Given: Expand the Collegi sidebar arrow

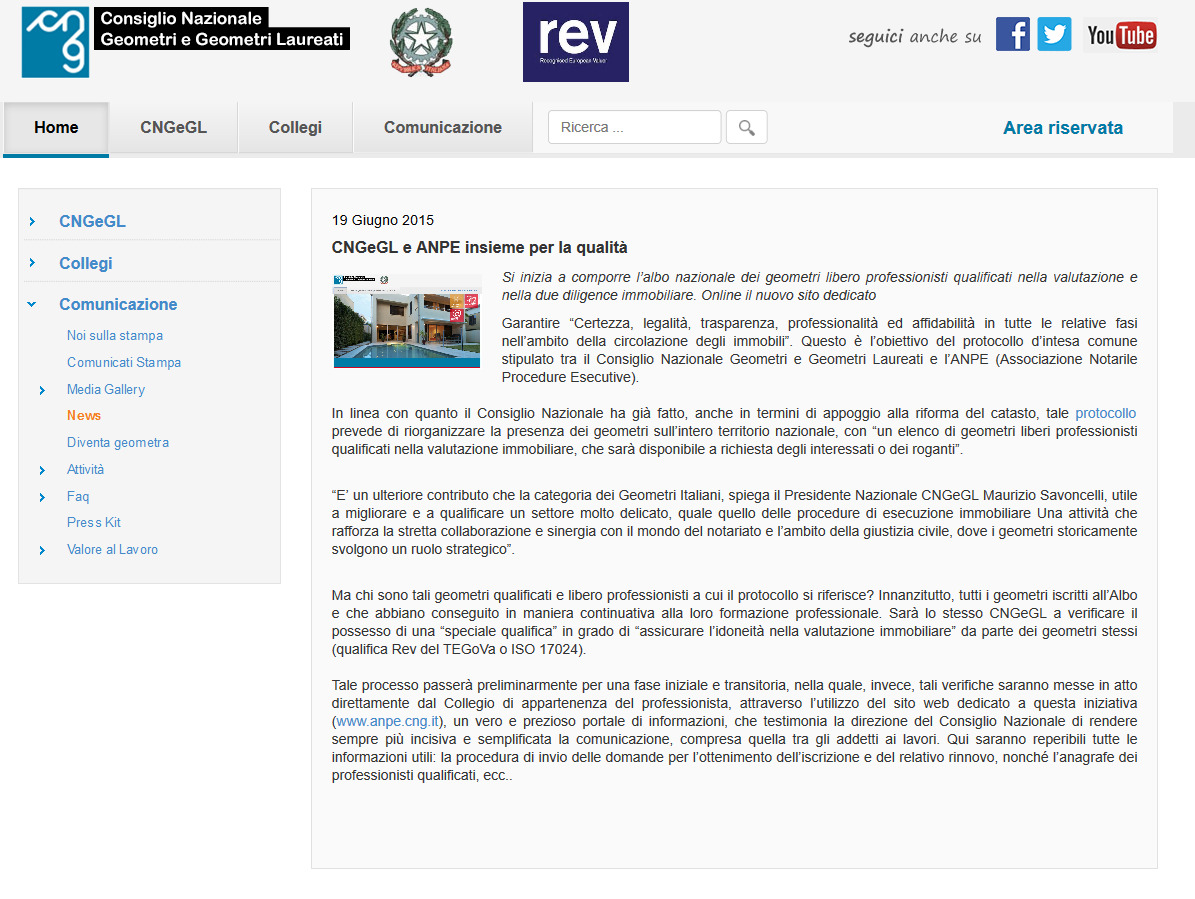Looking at the screenshot, I should (x=32, y=263).
